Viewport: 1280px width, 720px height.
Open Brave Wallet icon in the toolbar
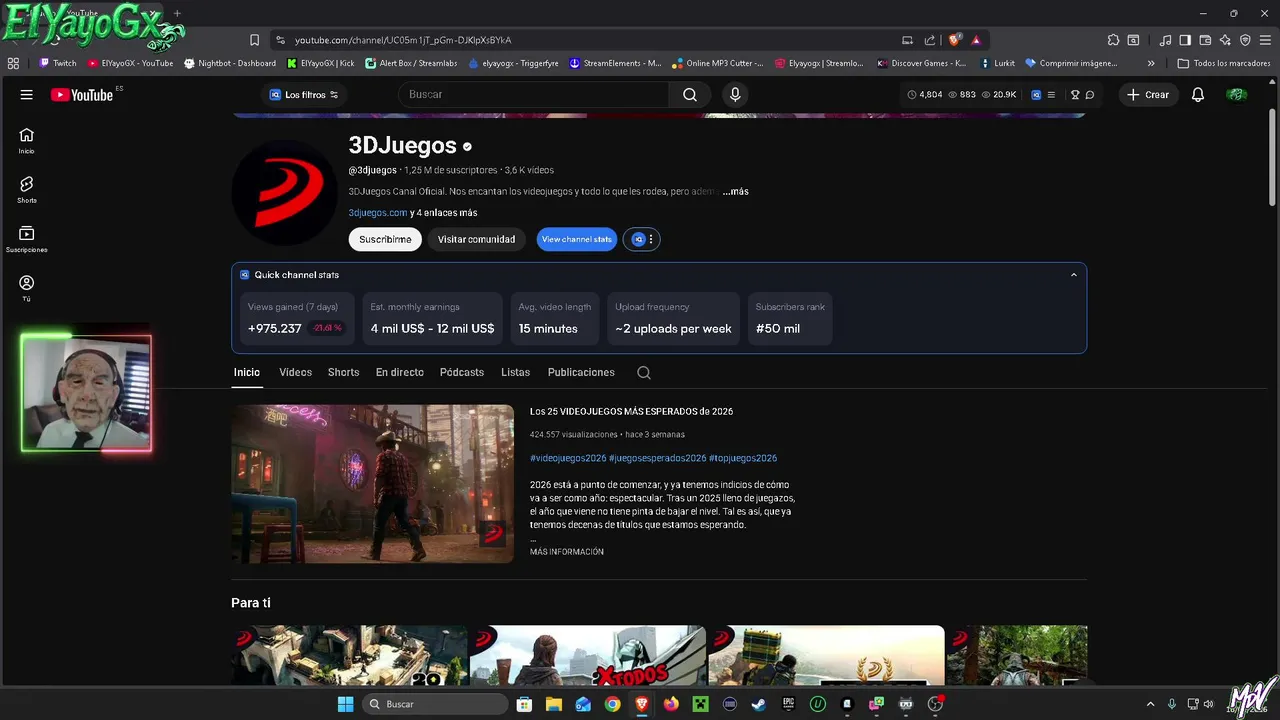pos(1205,40)
